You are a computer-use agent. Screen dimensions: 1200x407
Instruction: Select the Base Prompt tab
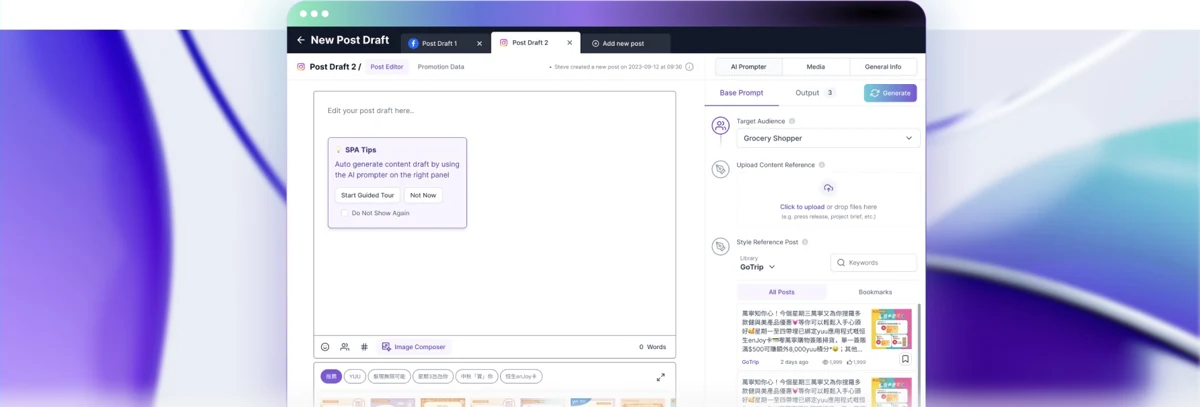tap(741, 93)
